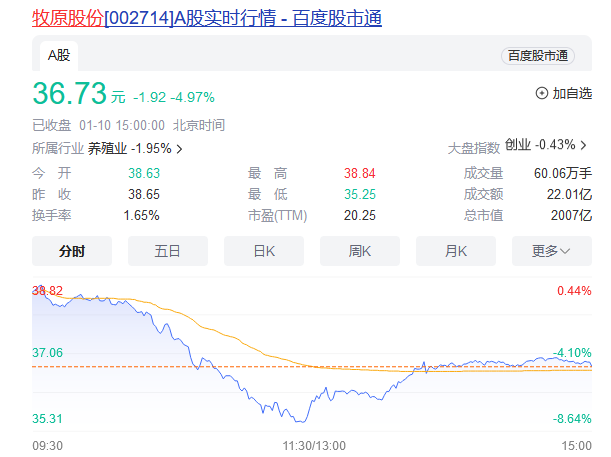The image size is (611, 457).
Task: Open the 创业 -0.43% index link
Action: coord(540,145)
